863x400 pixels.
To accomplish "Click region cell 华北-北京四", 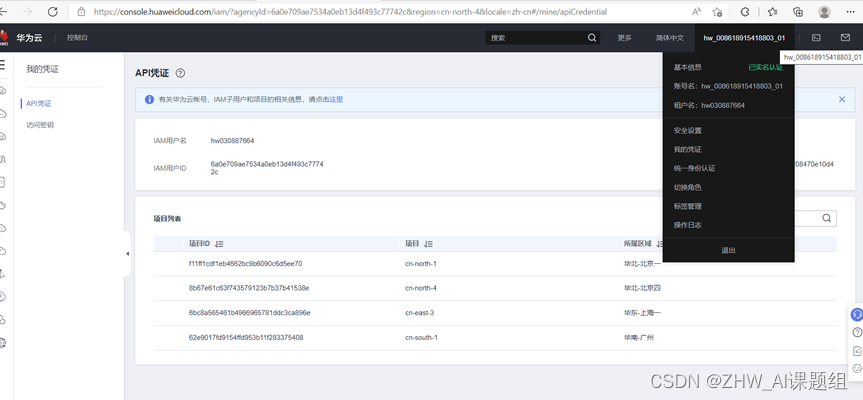I will [x=642, y=288].
